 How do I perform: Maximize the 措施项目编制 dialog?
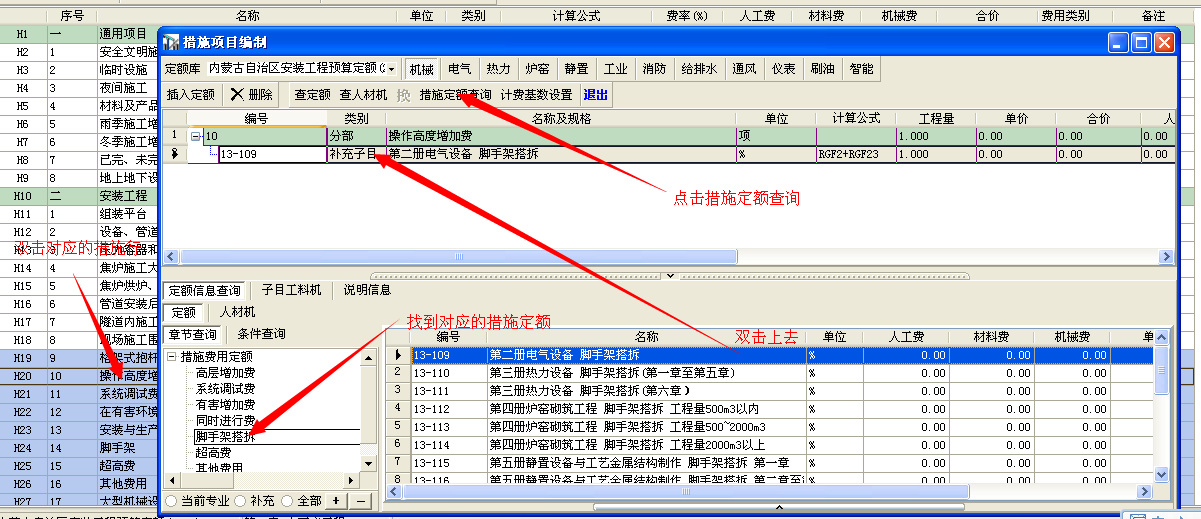pos(1141,42)
